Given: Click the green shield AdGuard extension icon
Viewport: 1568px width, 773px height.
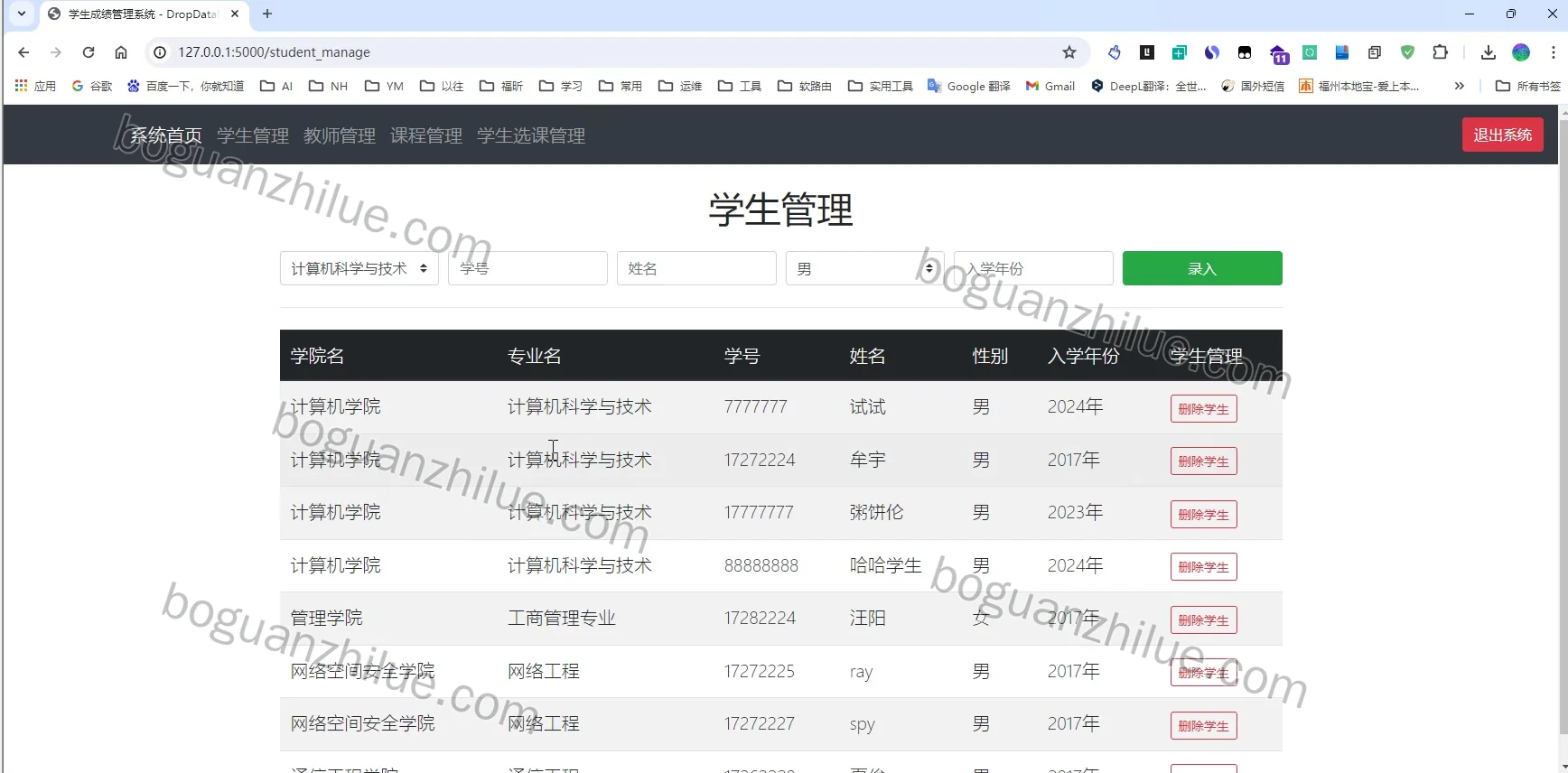Looking at the screenshot, I should [1407, 52].
